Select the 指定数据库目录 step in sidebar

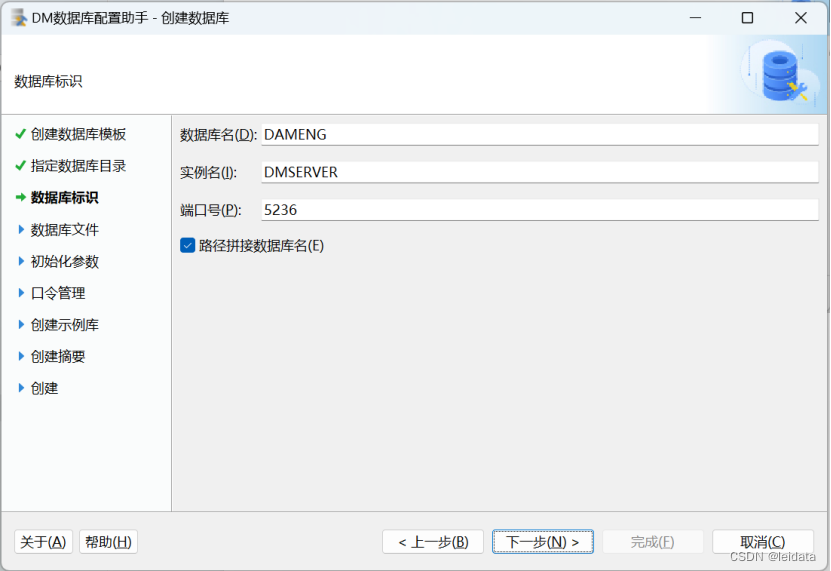pyautogui.click(x=78, y=166)
